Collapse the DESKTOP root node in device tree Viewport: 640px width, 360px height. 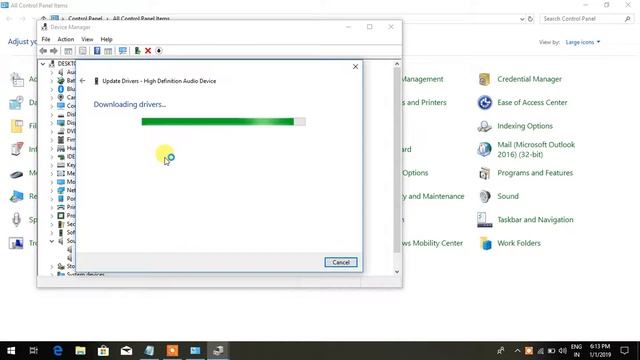point(42,64)
